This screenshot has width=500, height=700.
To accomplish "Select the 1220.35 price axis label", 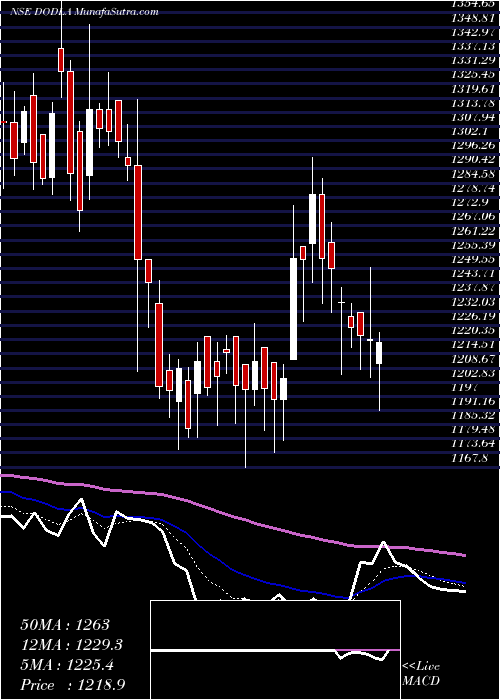I will [474, 331].
